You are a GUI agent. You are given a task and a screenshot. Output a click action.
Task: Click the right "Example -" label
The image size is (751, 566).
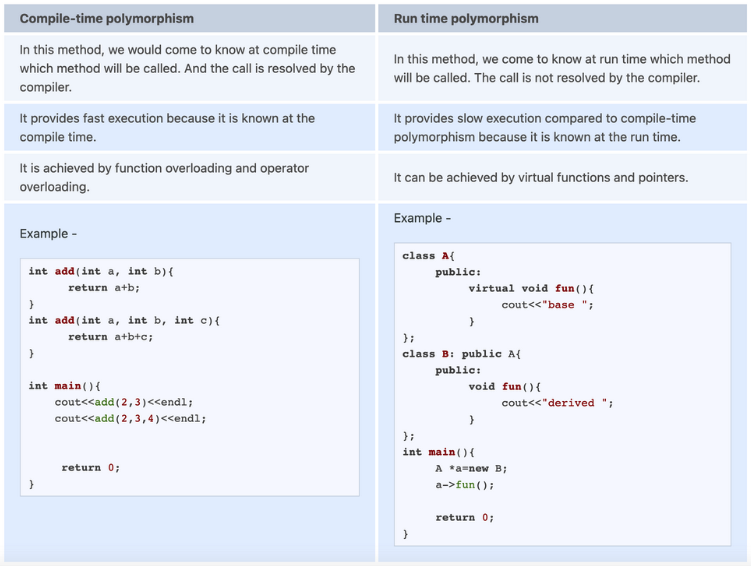(x=422, y=218)
